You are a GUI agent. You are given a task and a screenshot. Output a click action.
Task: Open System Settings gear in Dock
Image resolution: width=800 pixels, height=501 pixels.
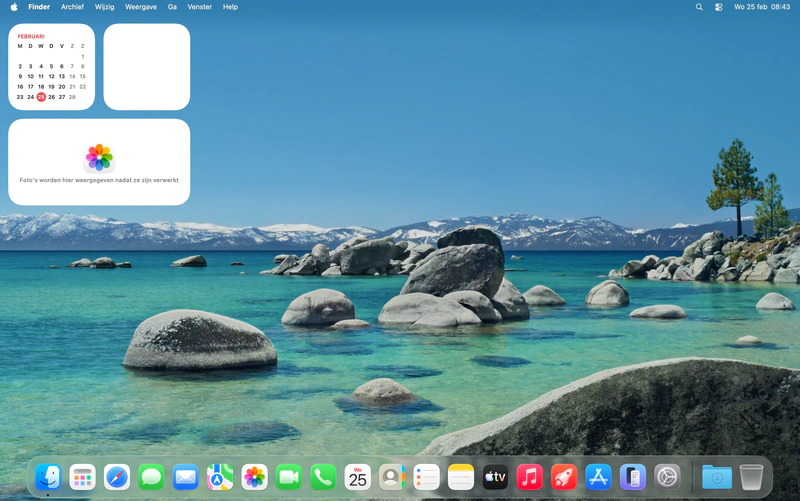point(667,478)
